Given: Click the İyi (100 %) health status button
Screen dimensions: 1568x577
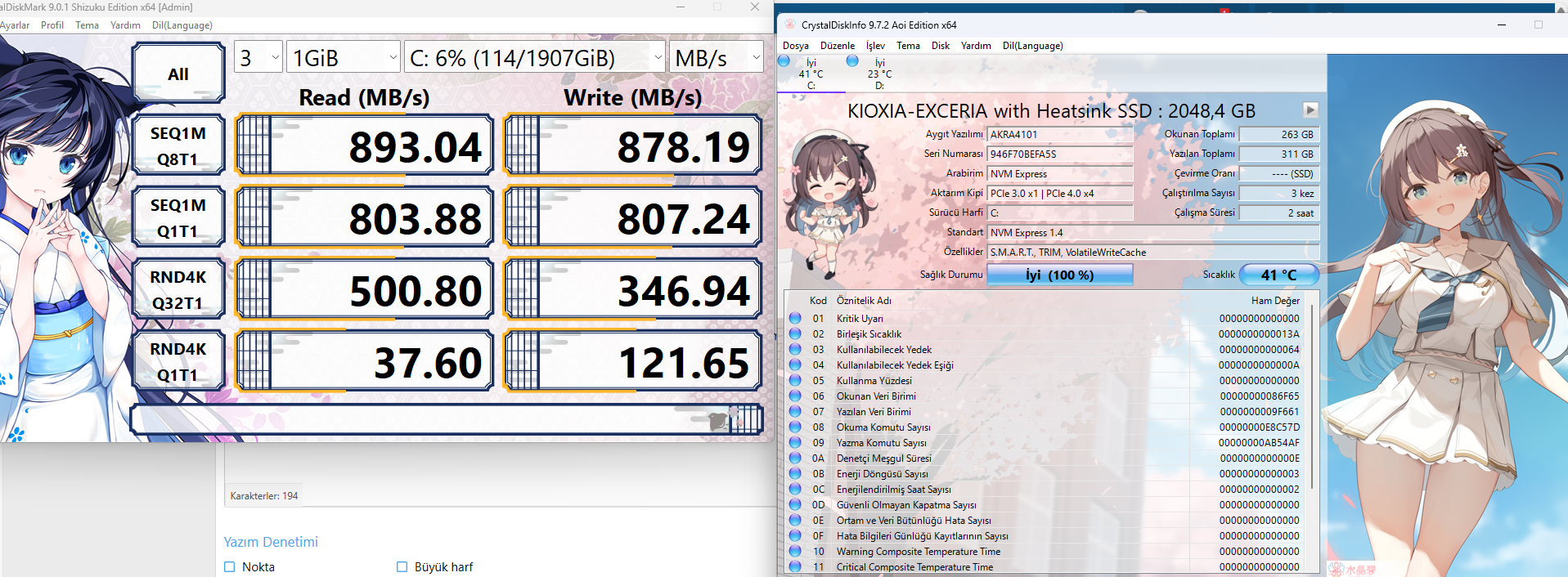Looking at the screenshot, I should click(1060, 275).
